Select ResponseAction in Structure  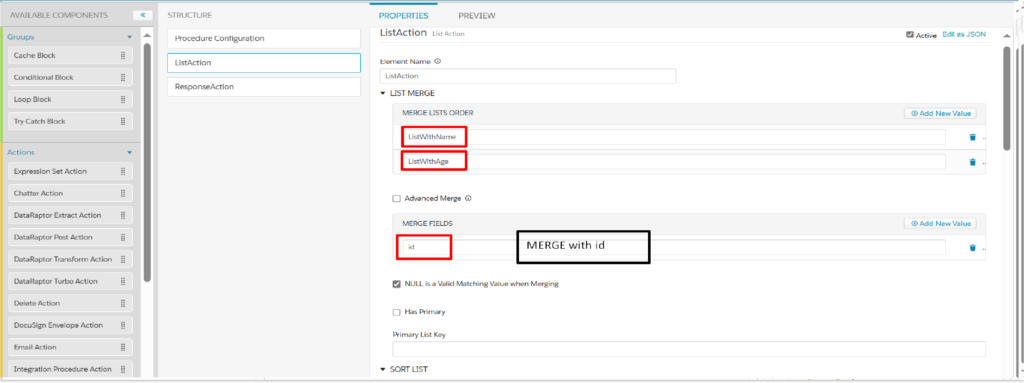[x=264, y=87]
